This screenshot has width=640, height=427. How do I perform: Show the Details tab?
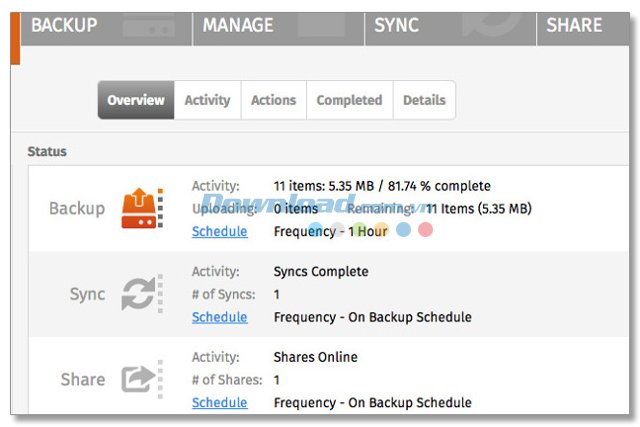point(424,100)
